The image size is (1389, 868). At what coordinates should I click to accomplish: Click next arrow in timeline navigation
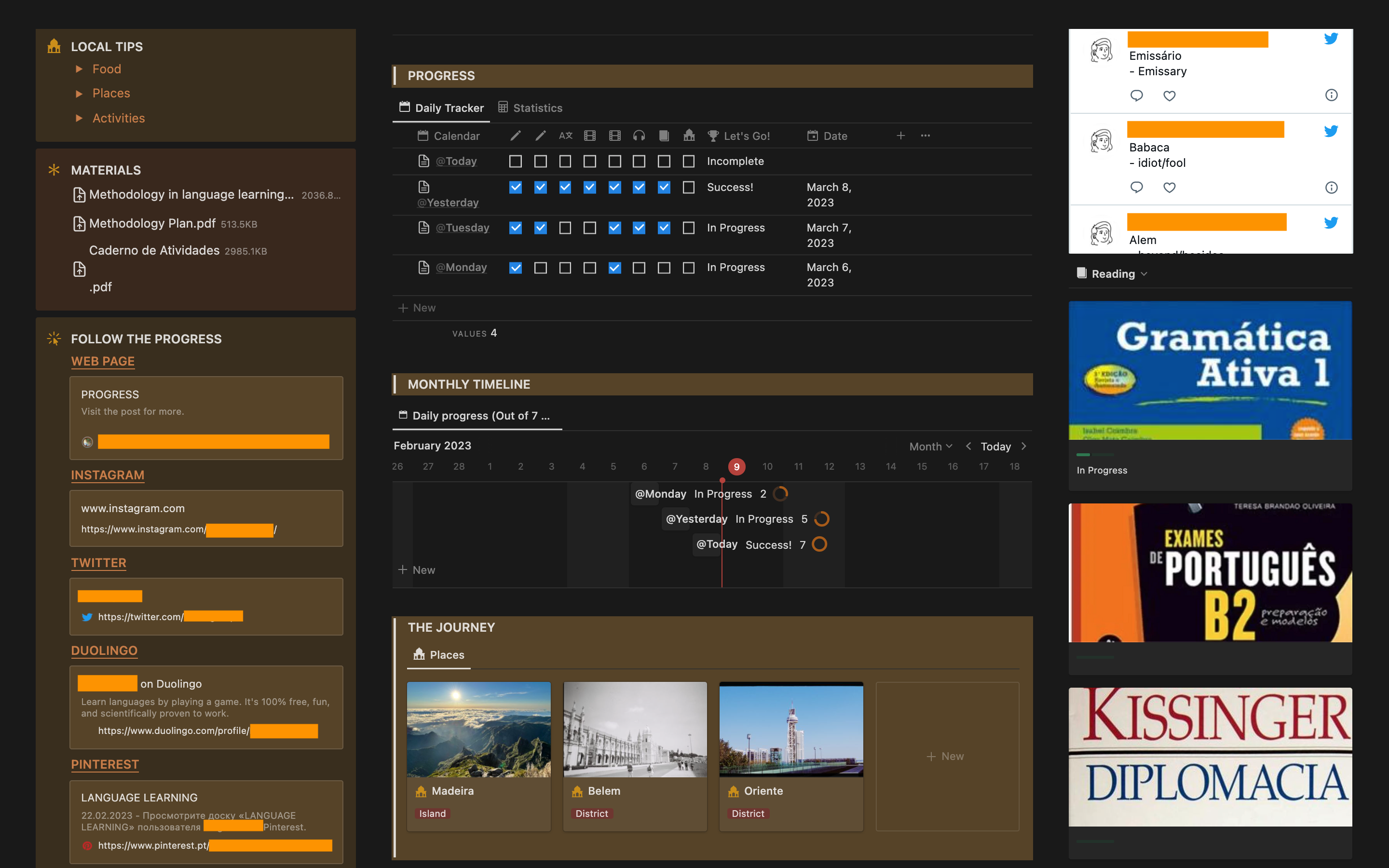pyautogui.click(x=1023, y=446)
